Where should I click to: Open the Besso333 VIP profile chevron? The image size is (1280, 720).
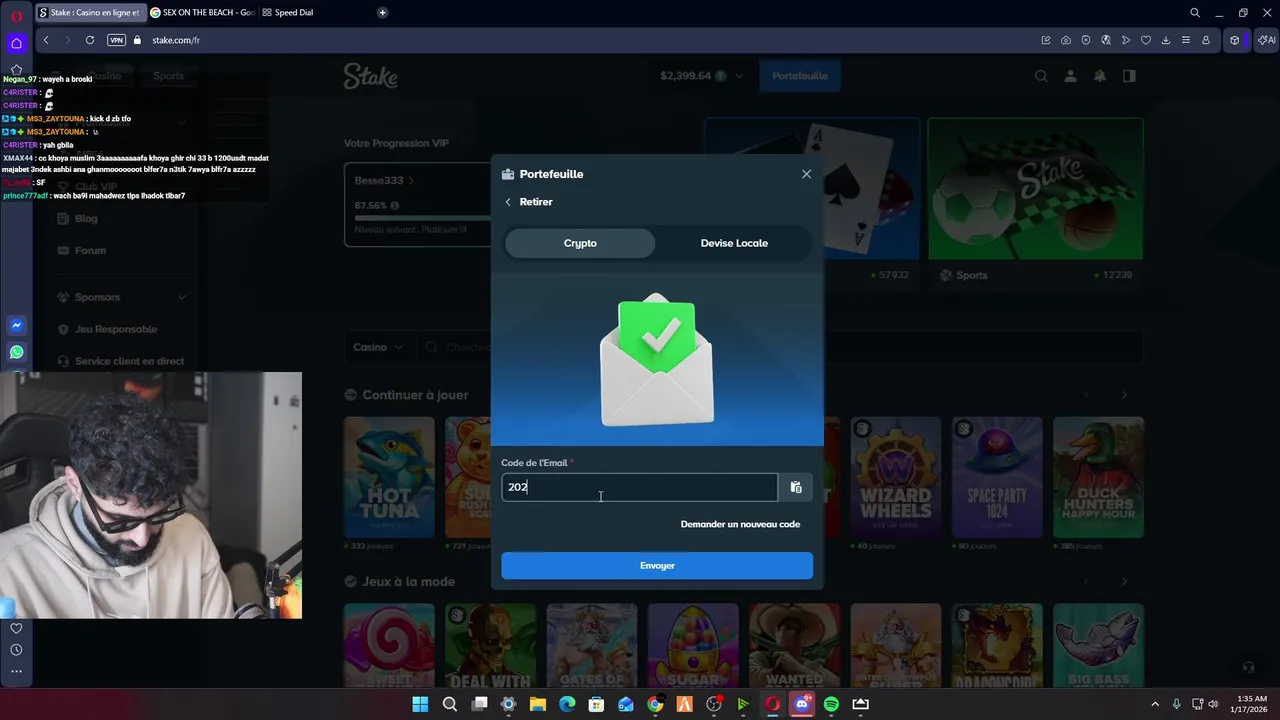coord(410,181)
